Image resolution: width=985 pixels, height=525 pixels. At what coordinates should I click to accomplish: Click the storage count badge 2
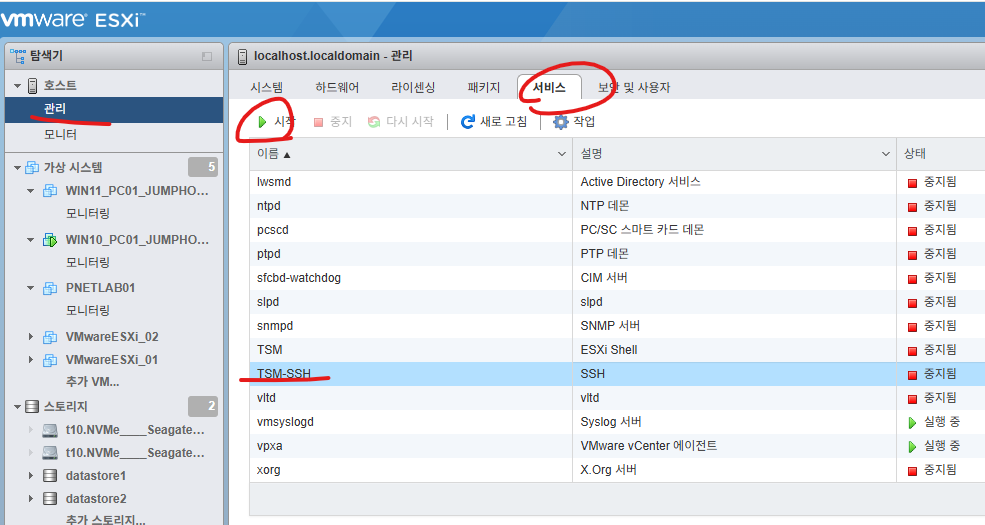coord(204,406)
